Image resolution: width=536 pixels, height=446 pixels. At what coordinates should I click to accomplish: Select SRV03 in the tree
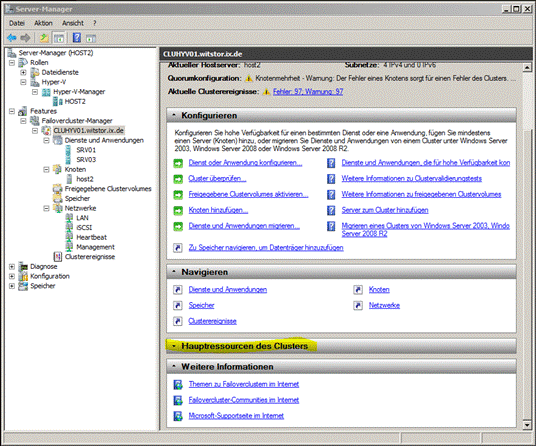(x=86, y=160)
